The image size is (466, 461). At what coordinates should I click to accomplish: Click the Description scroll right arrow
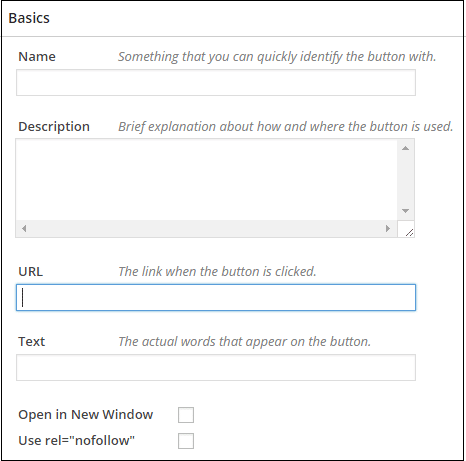point(388,229)
